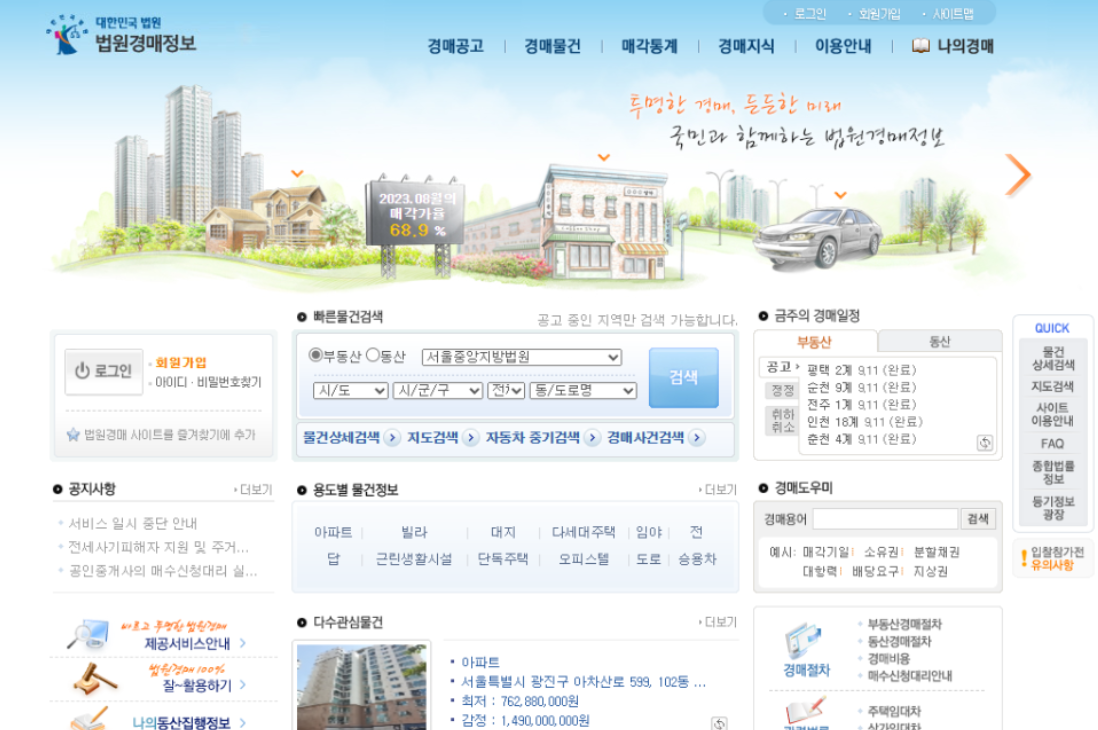This screenshot has width=1098, height=730.
Task: Click 검색 button beside 경매용어 field
Action: pos(978,519)
